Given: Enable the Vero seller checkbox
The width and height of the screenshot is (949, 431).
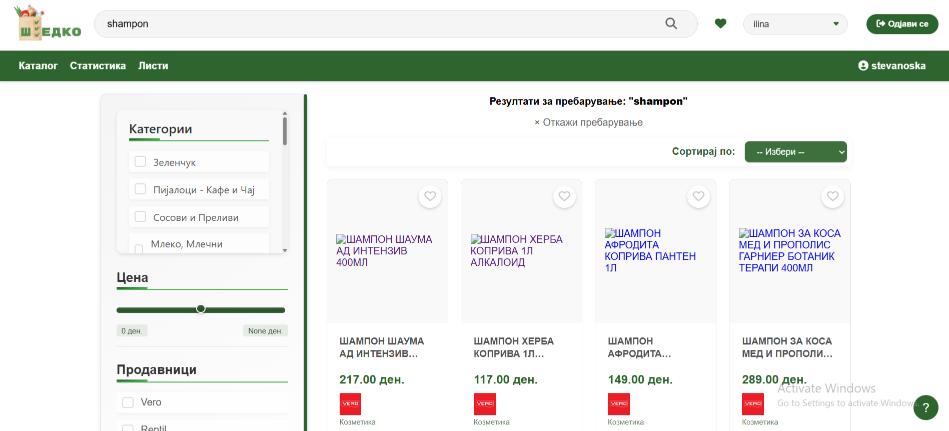Looking at the screenshot, I should [x=128, y=402].
